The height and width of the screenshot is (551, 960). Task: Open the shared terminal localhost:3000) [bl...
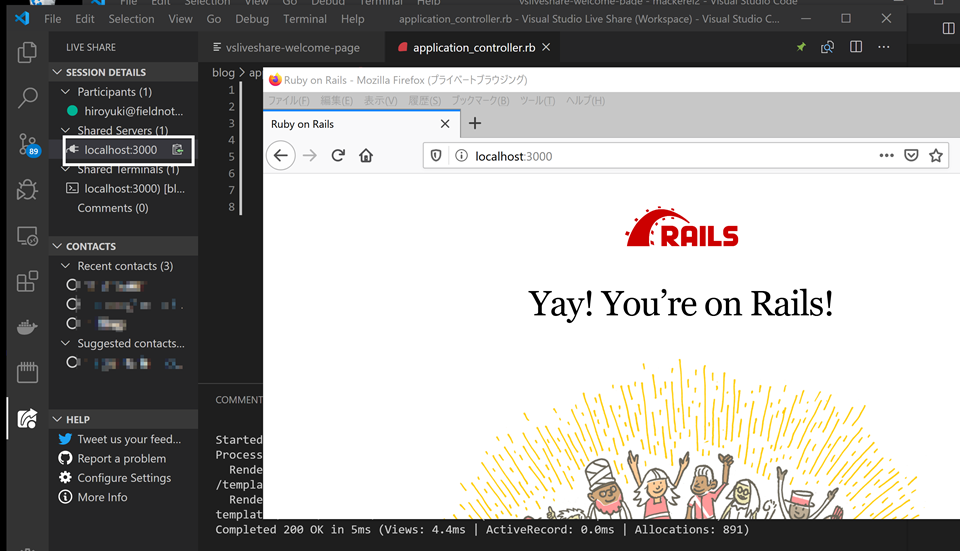click(x=135, y=189)
